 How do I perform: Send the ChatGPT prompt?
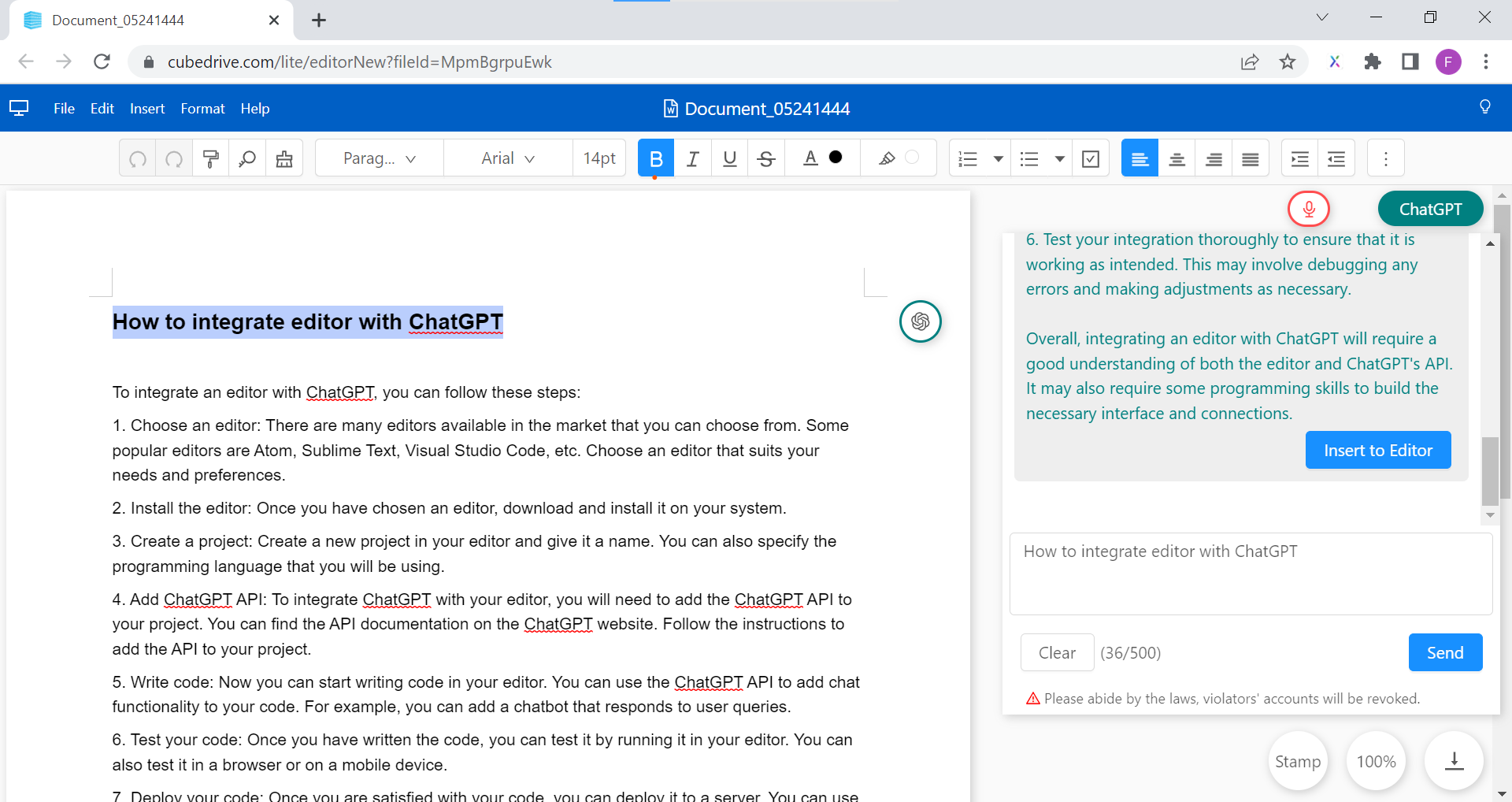1445,652
